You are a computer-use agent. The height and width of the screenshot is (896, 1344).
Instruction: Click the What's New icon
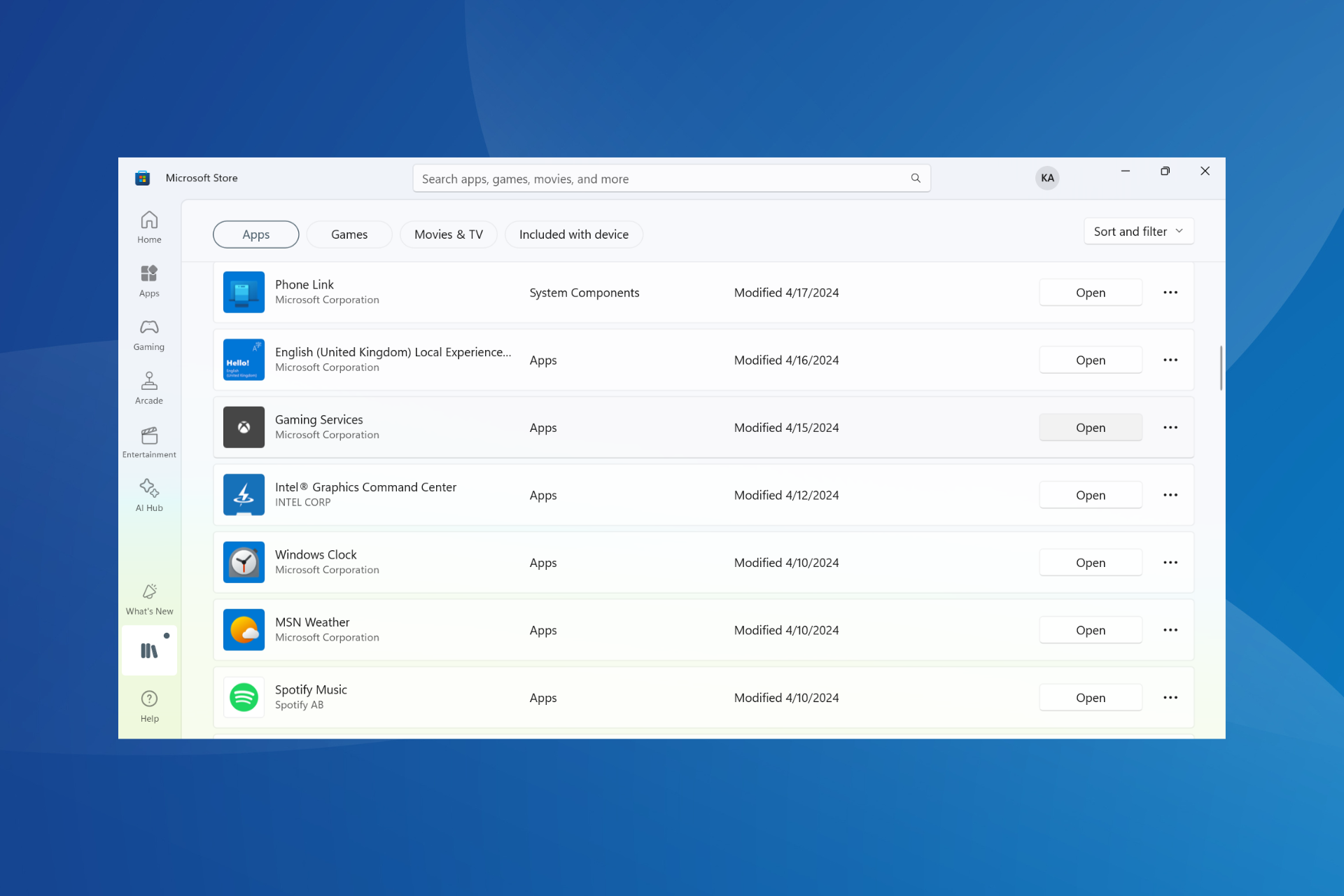click(149, 598)
